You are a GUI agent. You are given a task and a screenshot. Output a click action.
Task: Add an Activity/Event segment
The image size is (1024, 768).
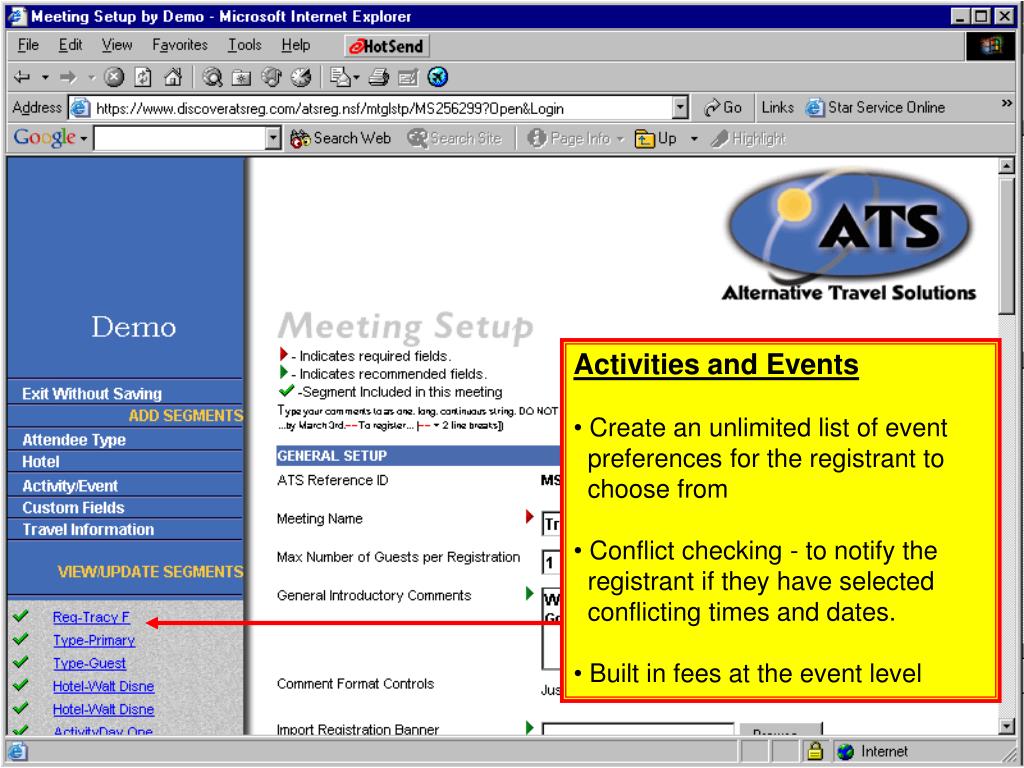point(70,486)
